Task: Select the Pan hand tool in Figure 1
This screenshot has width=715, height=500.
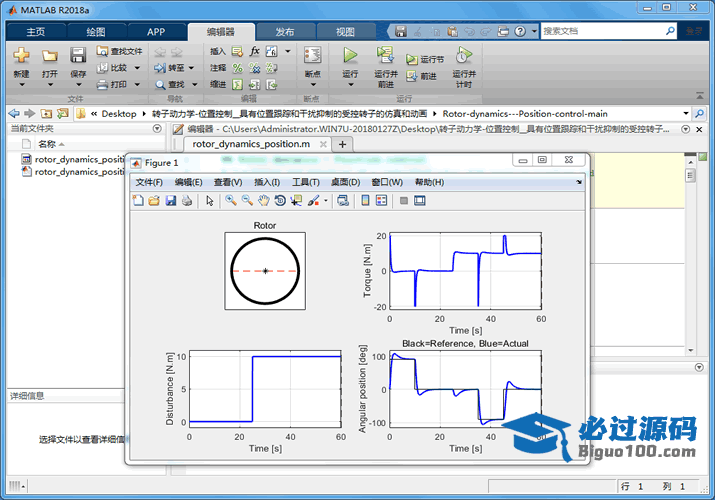Action: (264, 201)
